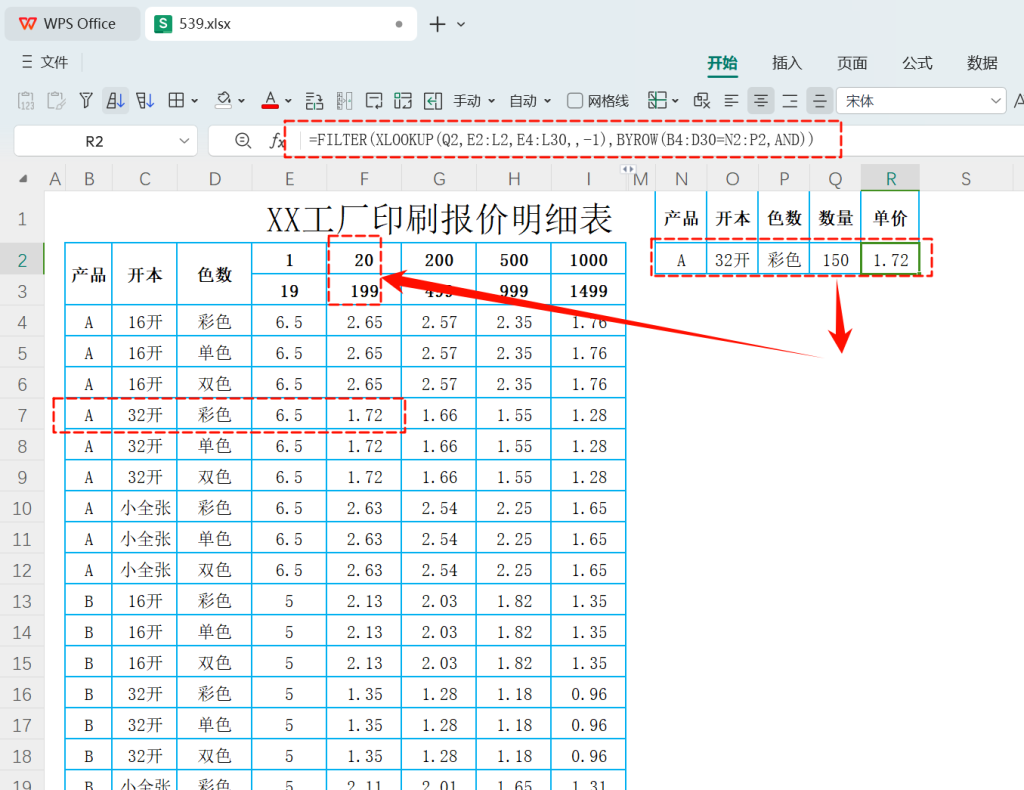This screenshot has height=790, width=1024.
Task: Click the zoom magnifier in formula bar
Action: [x=243, y=141]
